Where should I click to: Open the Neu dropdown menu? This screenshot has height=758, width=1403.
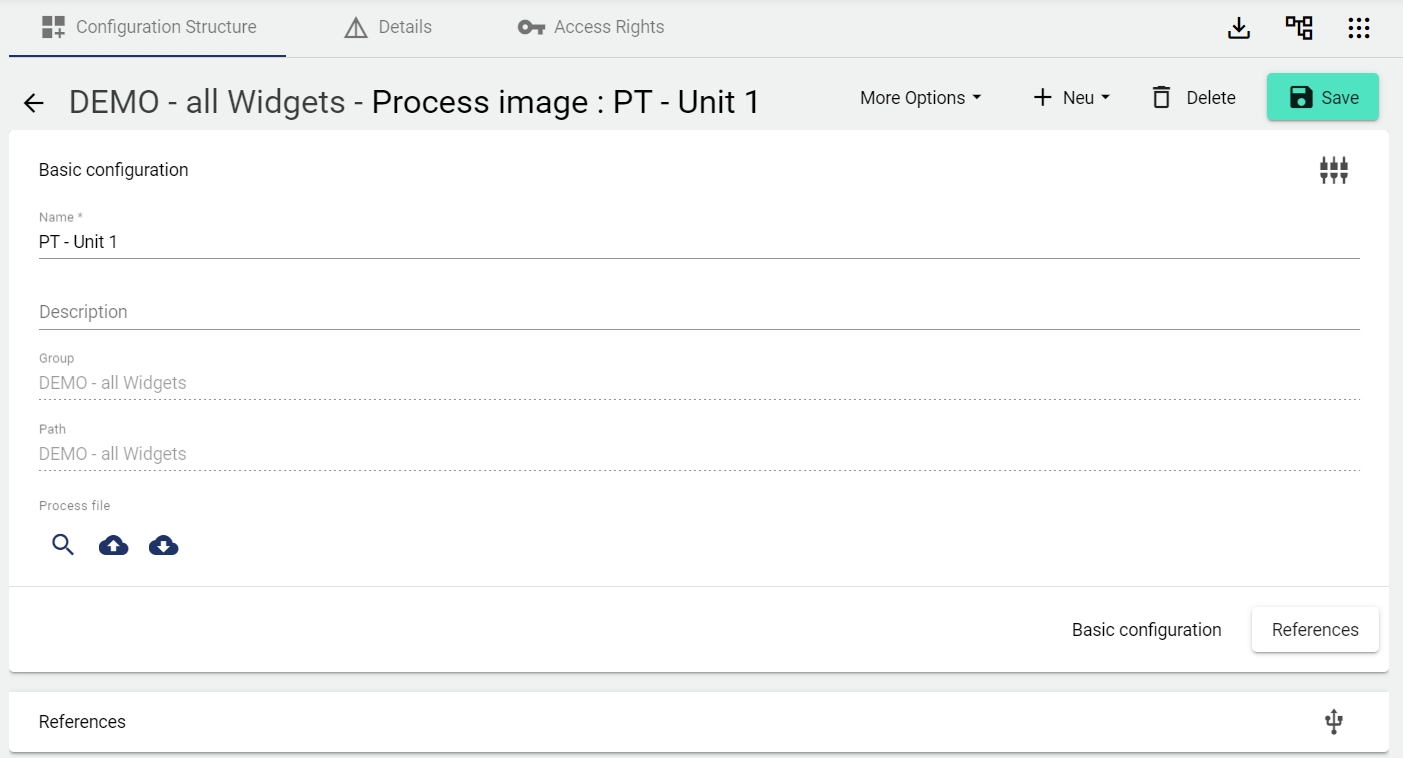pyautogui.click(x=1071, y=98)
